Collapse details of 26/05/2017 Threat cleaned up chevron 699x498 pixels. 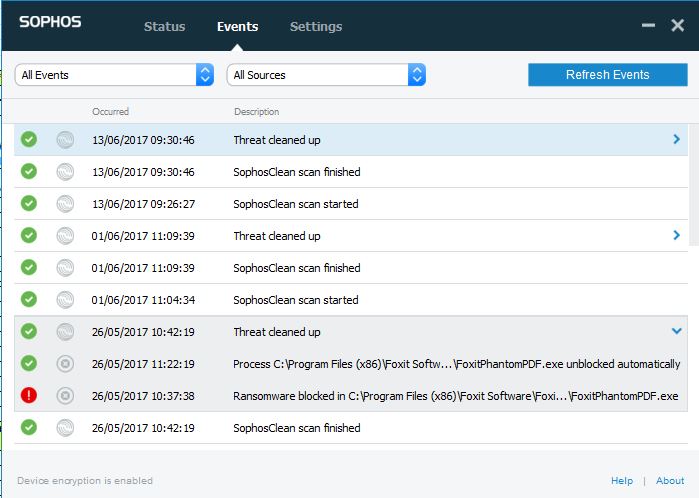676,331
